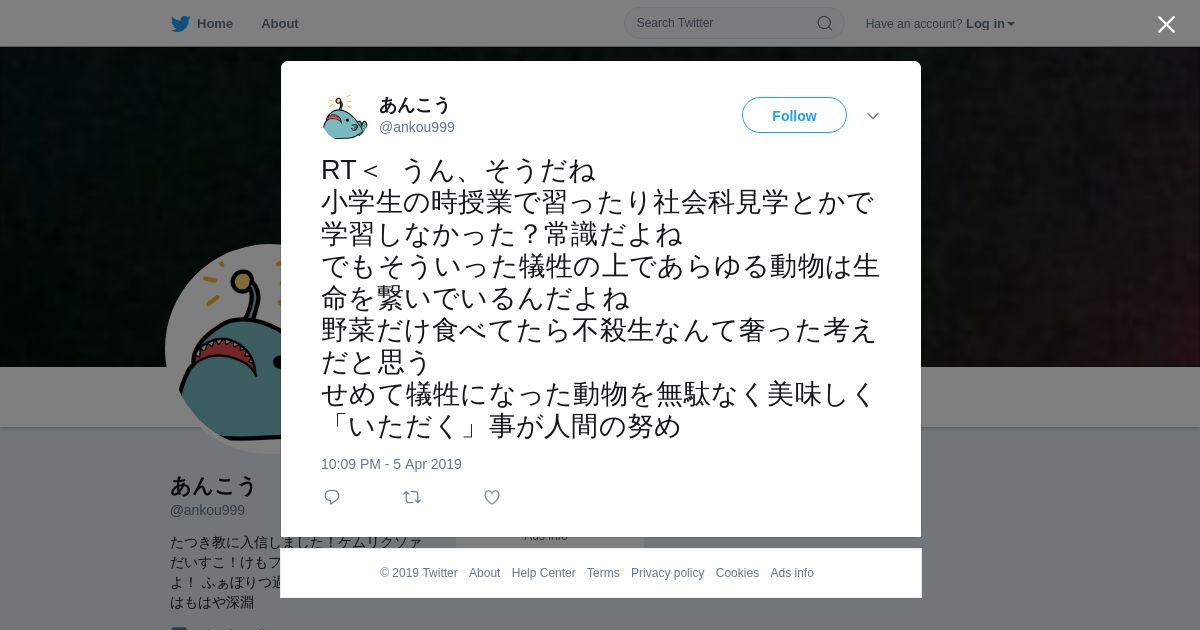Screen dimensions: 1200x630
Task: Retweet this tweet using the retweet icon
Action: pos(412,497)
